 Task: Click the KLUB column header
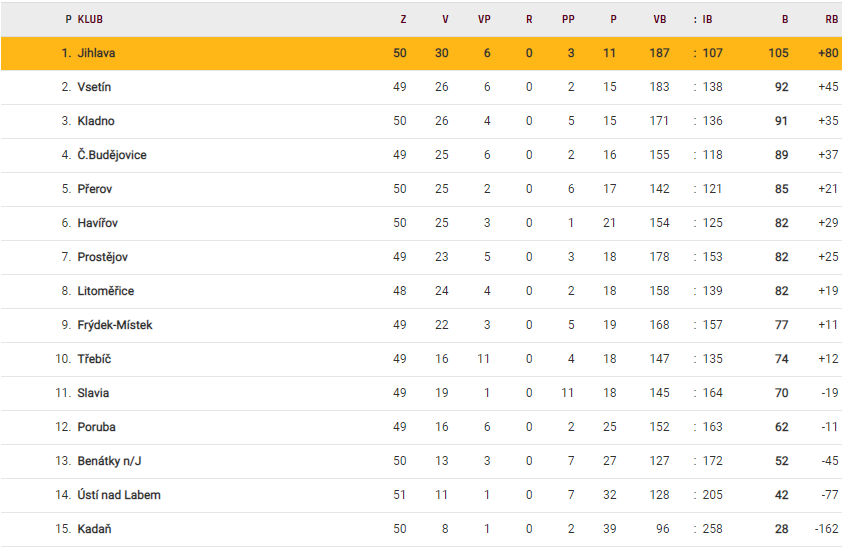90,19
